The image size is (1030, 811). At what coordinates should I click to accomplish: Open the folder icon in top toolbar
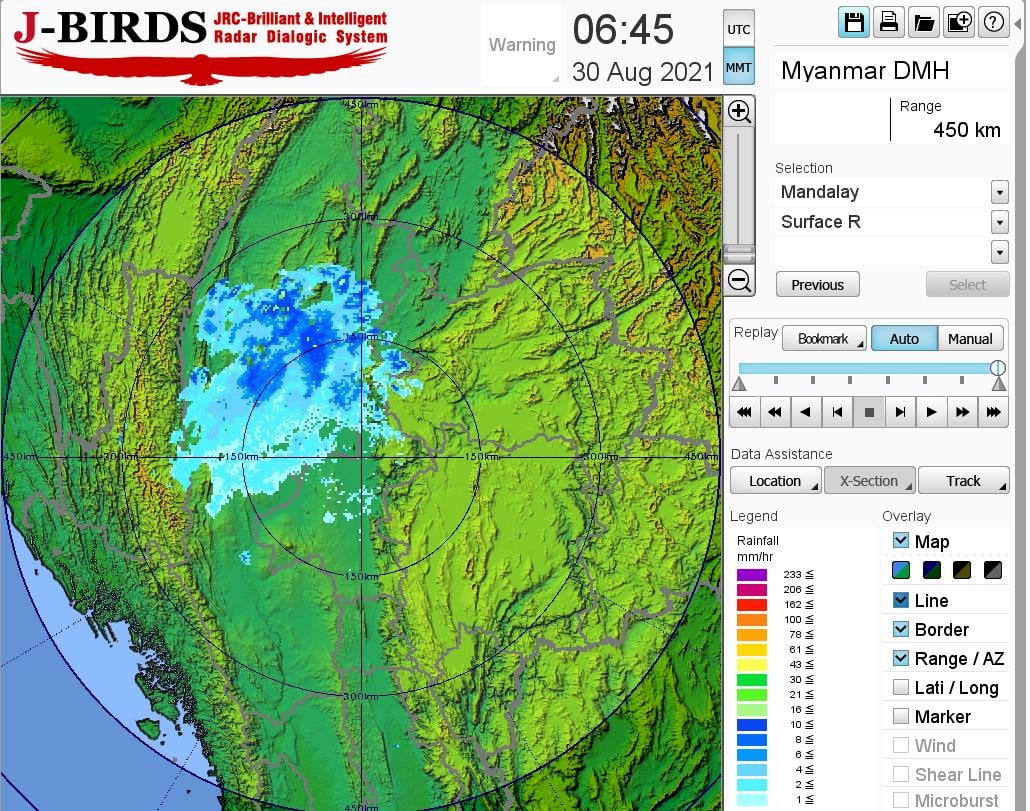923,22
